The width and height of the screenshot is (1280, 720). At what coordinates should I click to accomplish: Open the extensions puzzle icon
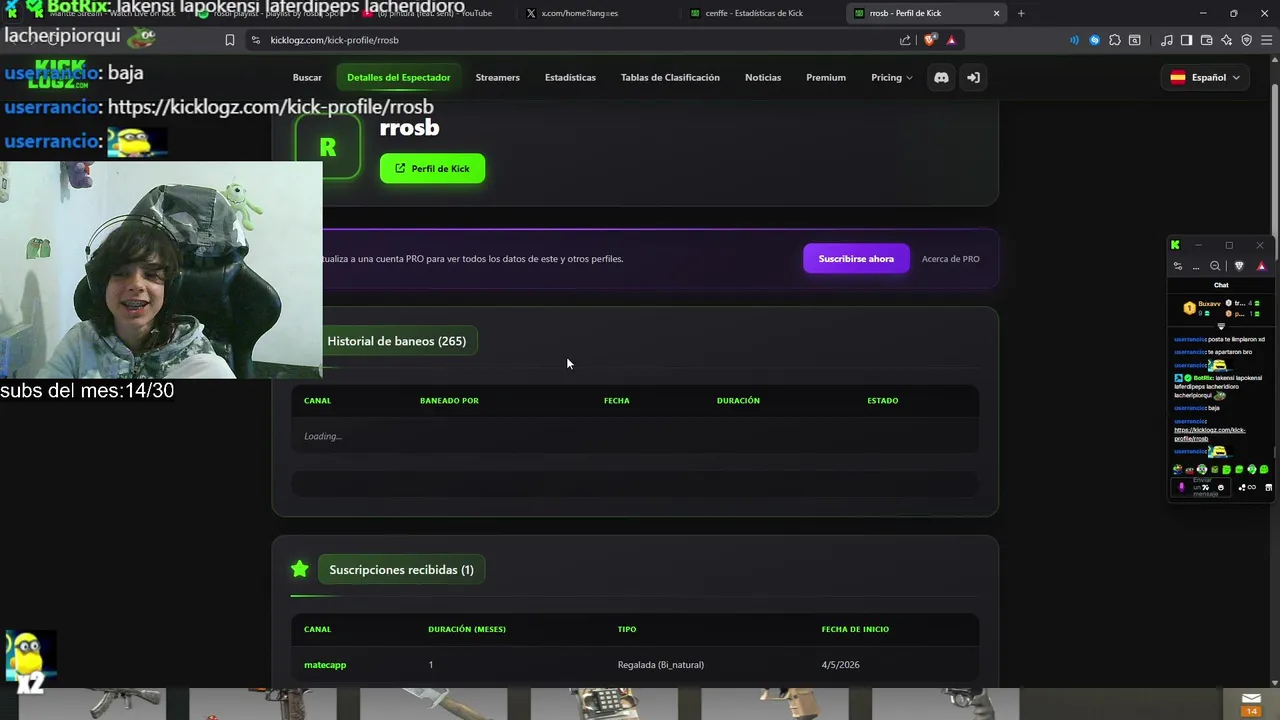point(1115,40)
